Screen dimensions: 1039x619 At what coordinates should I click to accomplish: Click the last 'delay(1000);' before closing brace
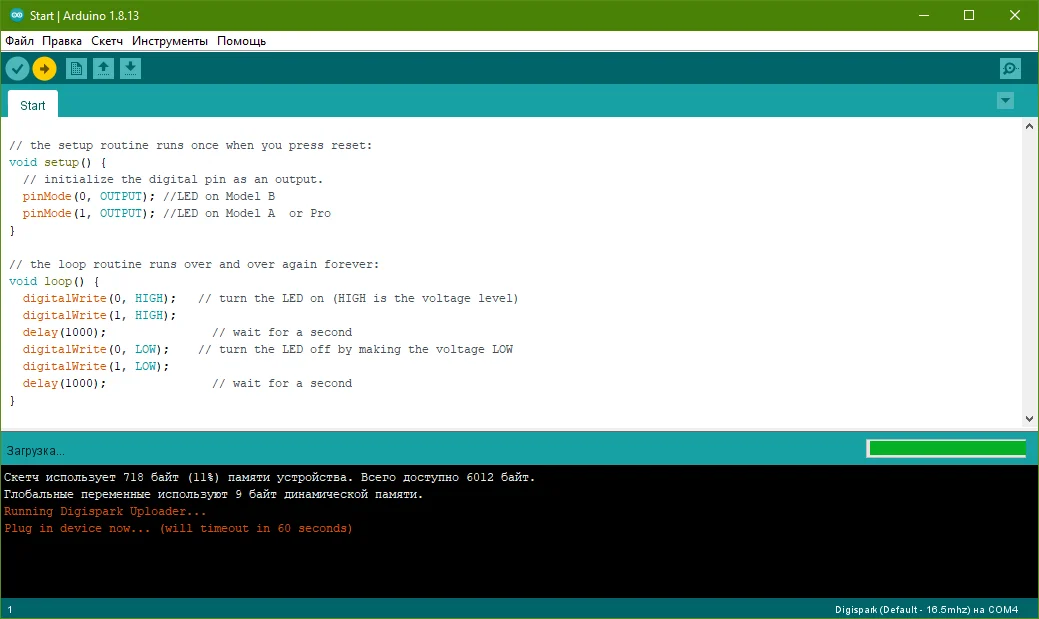(x=64, y=383)
